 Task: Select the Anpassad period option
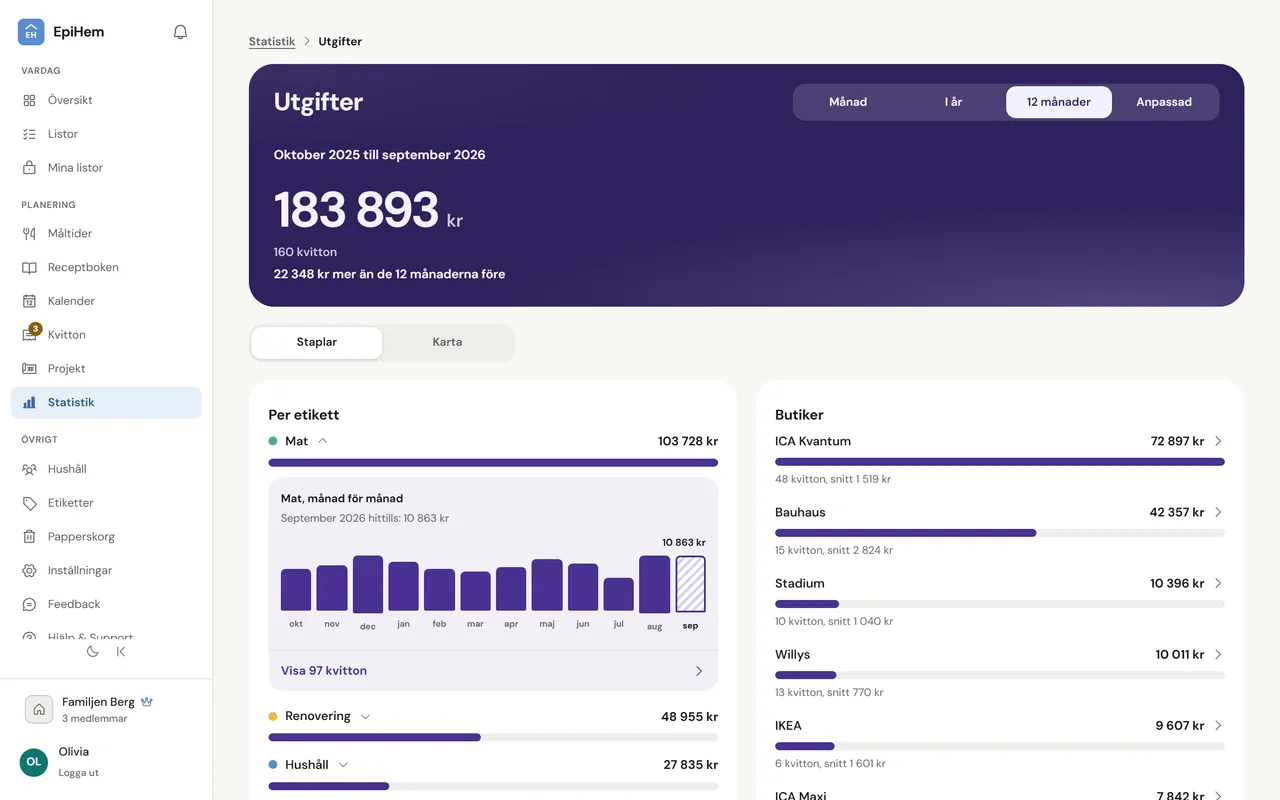pyautogui.click(x=1164, y=102)
